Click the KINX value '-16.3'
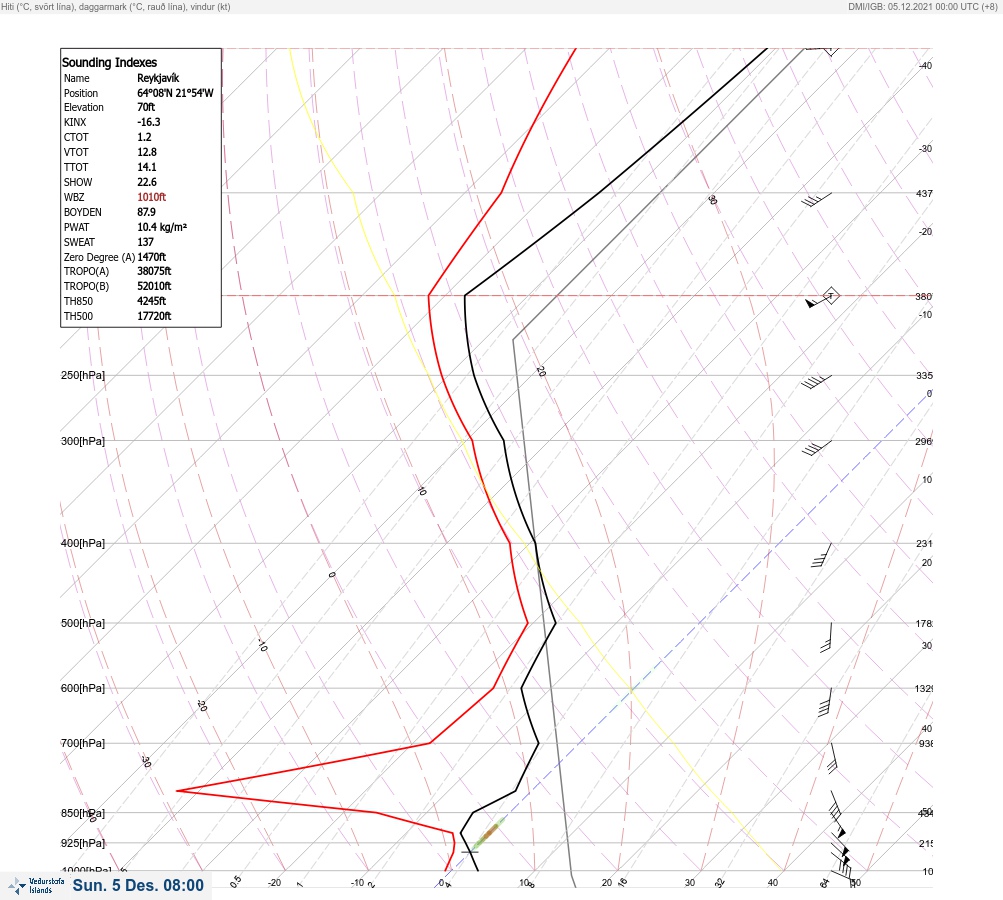 148,122
